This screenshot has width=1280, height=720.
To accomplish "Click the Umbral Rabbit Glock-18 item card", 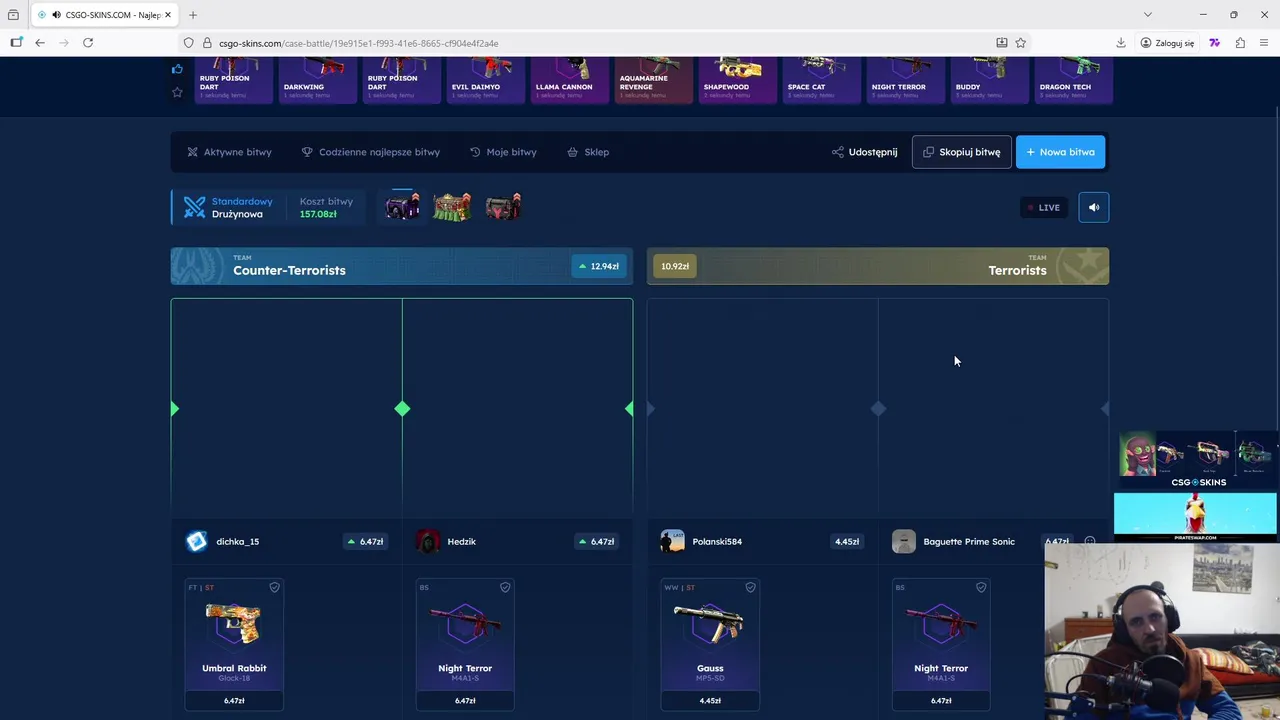I will pyautogui.click(x=234, y=645).
